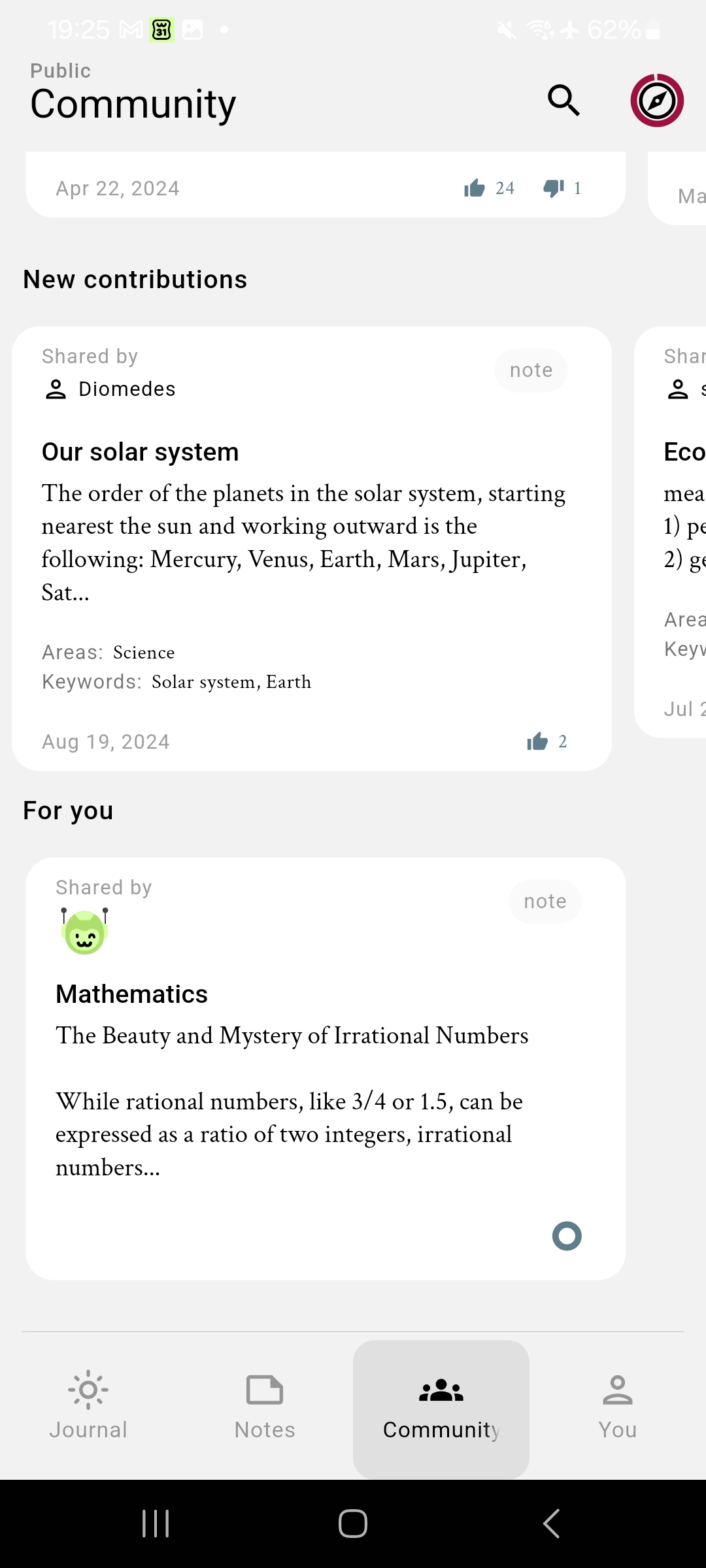Like the Apr 22 post thumbs-up
Screen dimensions: 706x1568
pos(475,188)
